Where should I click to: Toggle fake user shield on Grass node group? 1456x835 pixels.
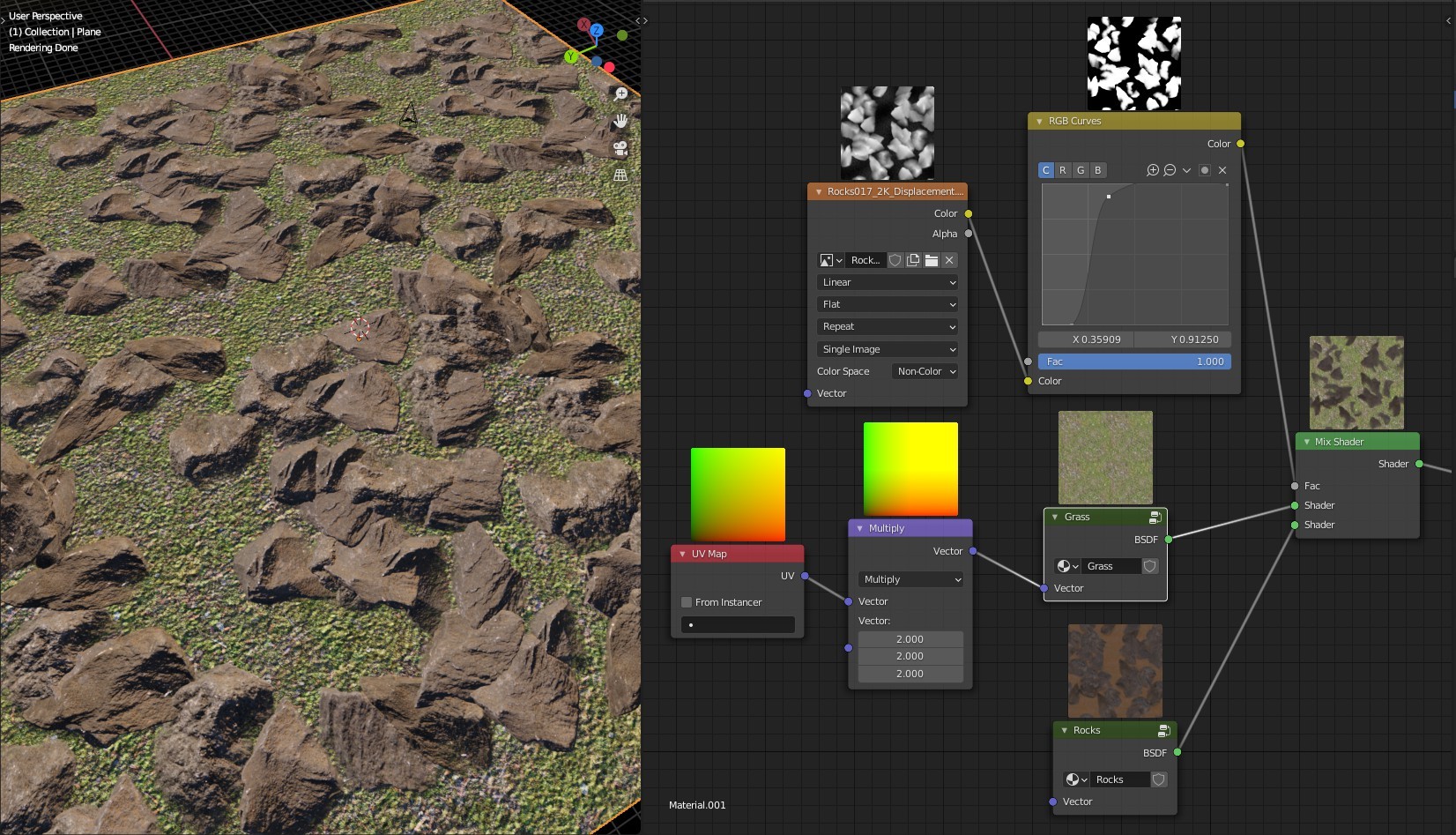pyautogui.click(x=1150, y=566)
